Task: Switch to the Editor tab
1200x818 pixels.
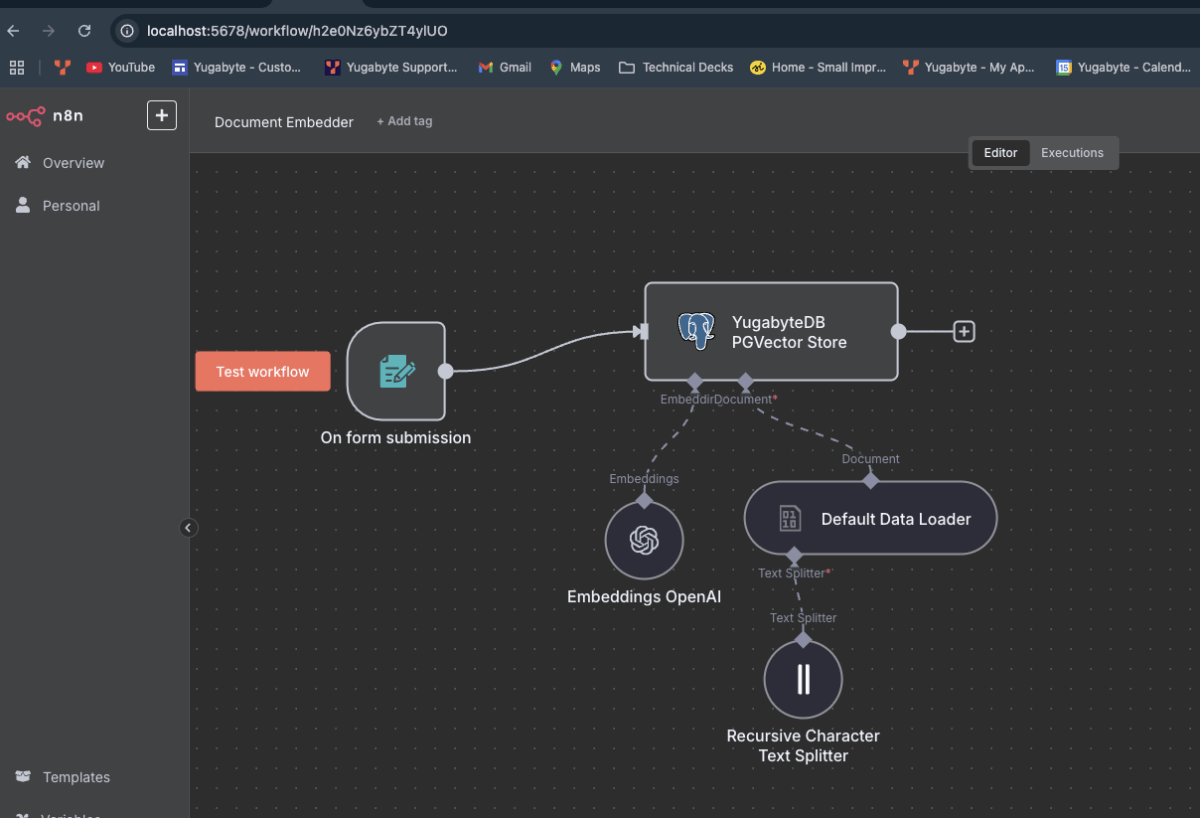Action: pyautogui.click(x=1000, y=153)
